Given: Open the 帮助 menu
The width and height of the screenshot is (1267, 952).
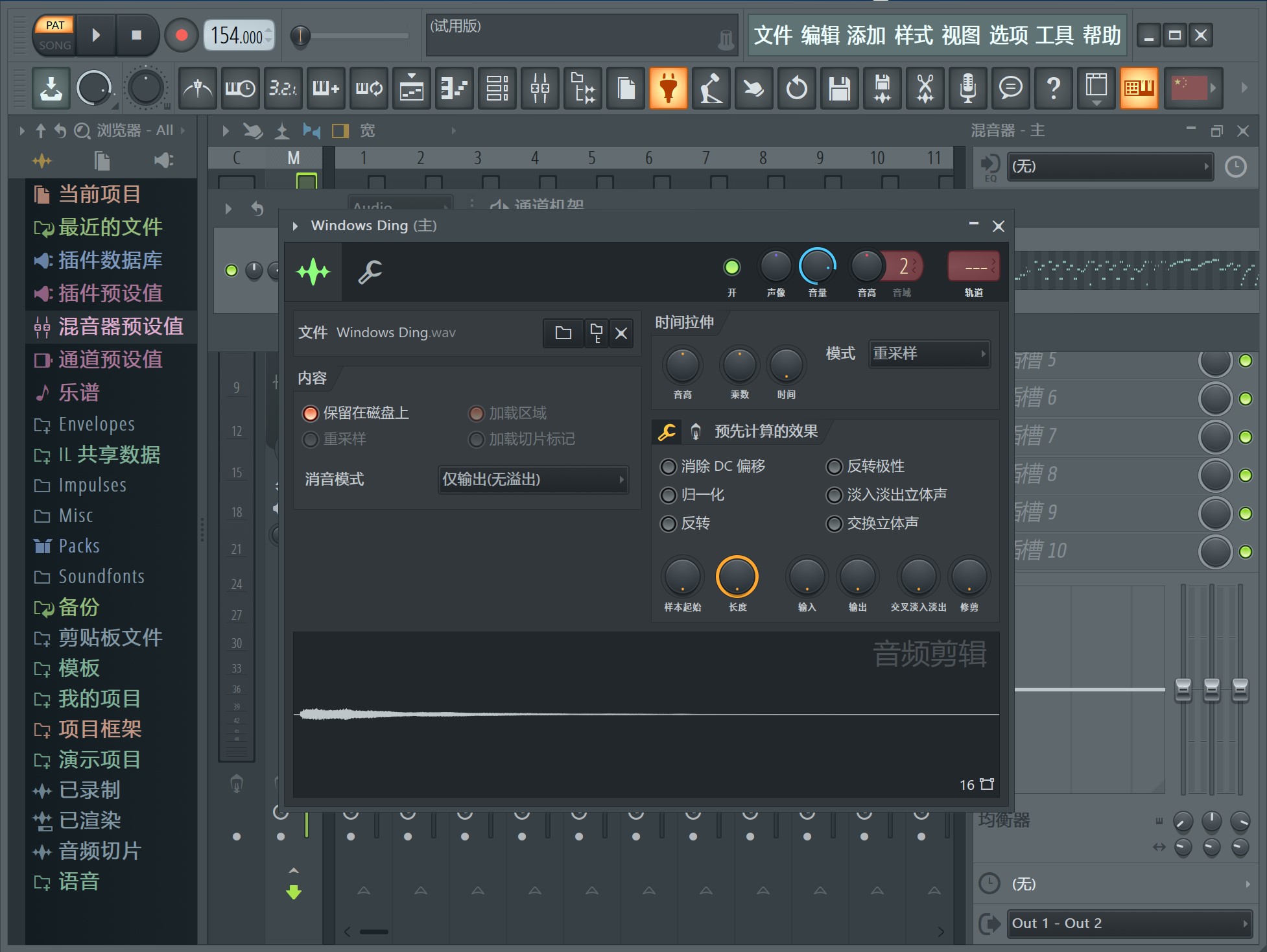Looking at the screenshot, I should (1102, 35).
